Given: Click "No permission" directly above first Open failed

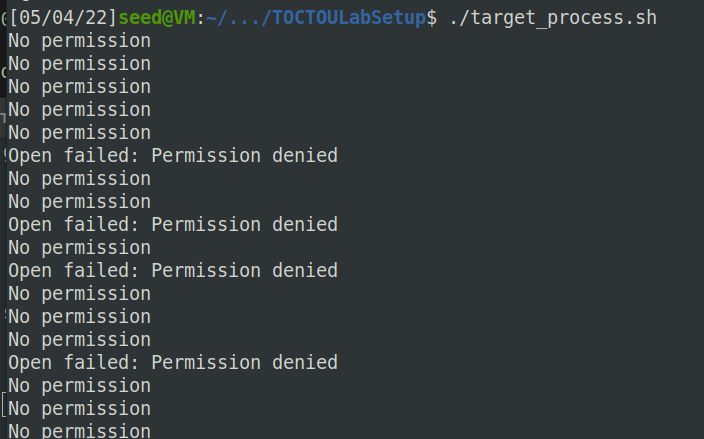Looking at the screenshot, I should tap(79, 133).
